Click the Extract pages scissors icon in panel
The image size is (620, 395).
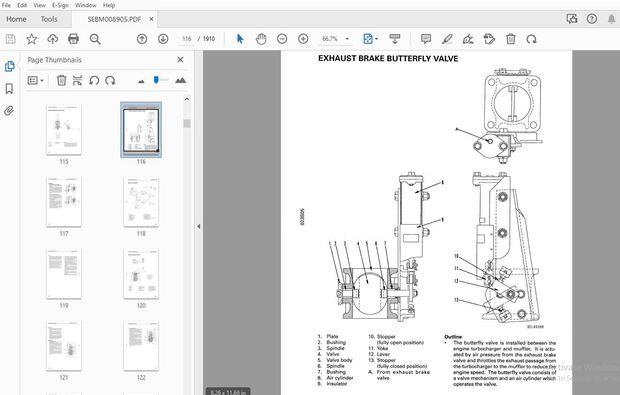(78, 80)
